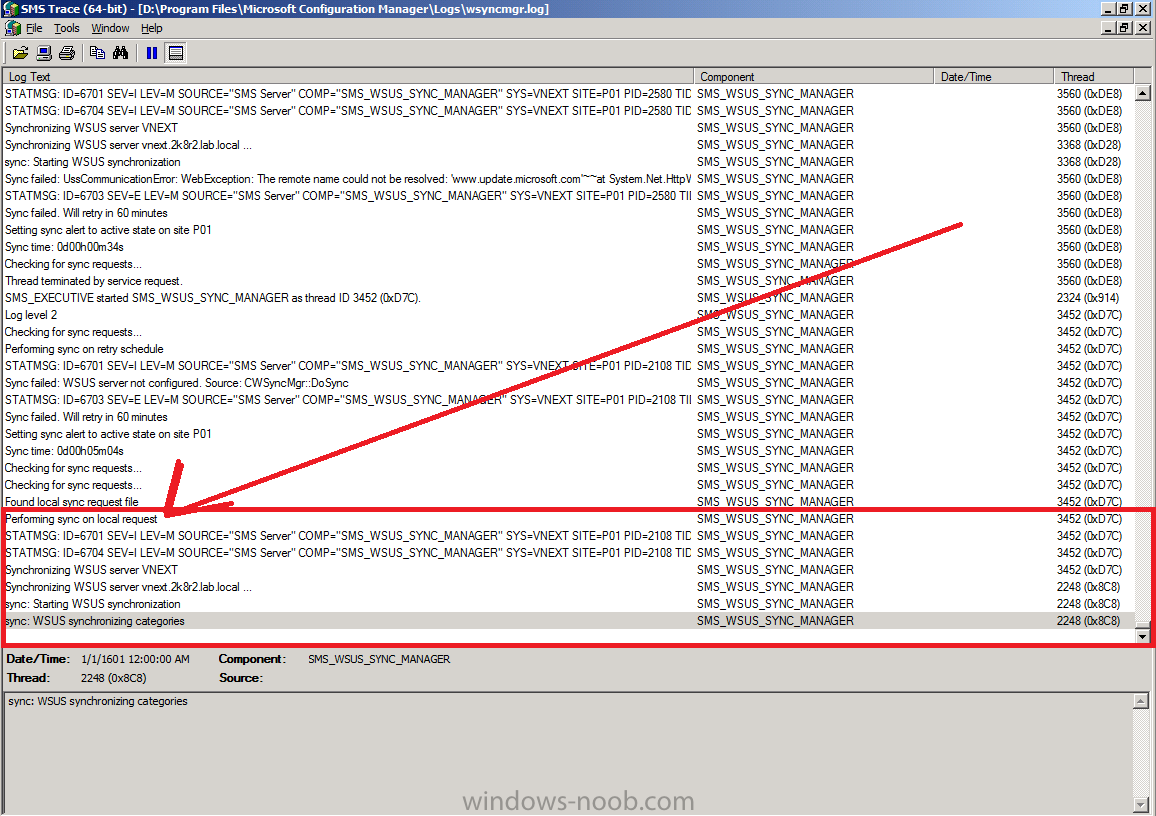Toggle the details pane toolbar icon
Viewport: 1156px width, 816px height.
point(175,53)
